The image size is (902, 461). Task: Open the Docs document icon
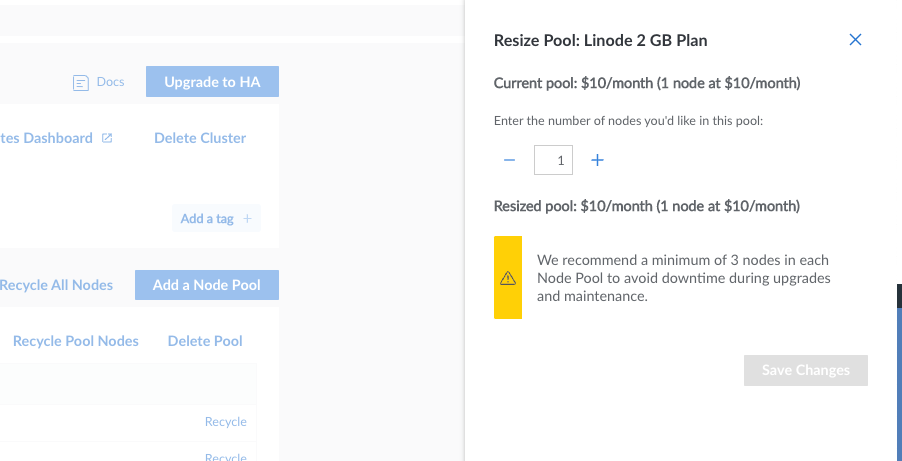(81, 82)
